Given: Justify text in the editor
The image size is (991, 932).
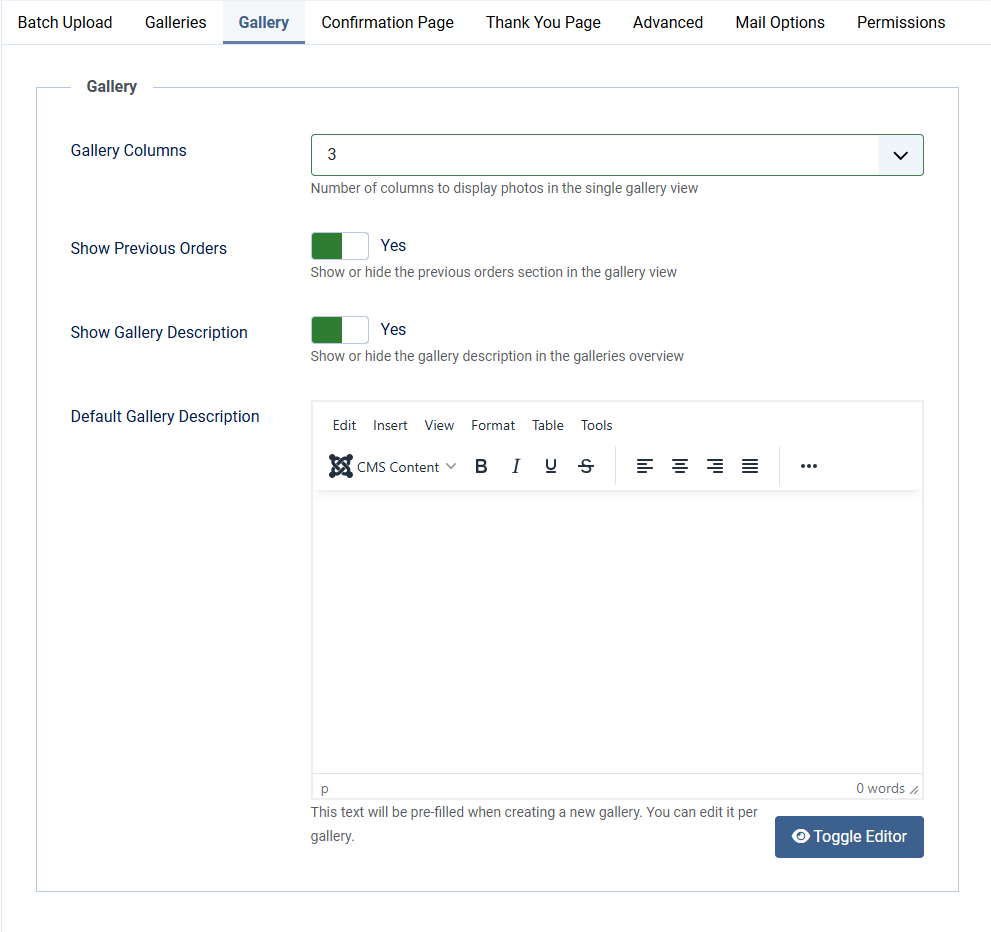Looking at the screenshot, I should [x=750, y=466].
